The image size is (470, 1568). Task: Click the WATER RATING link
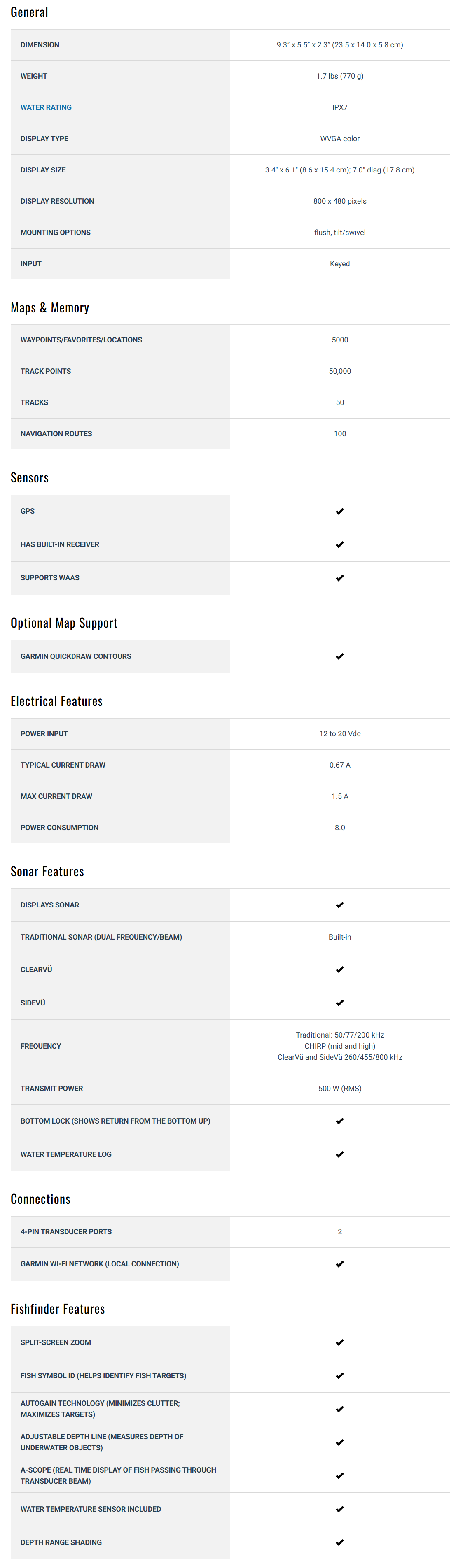[46, 107]
